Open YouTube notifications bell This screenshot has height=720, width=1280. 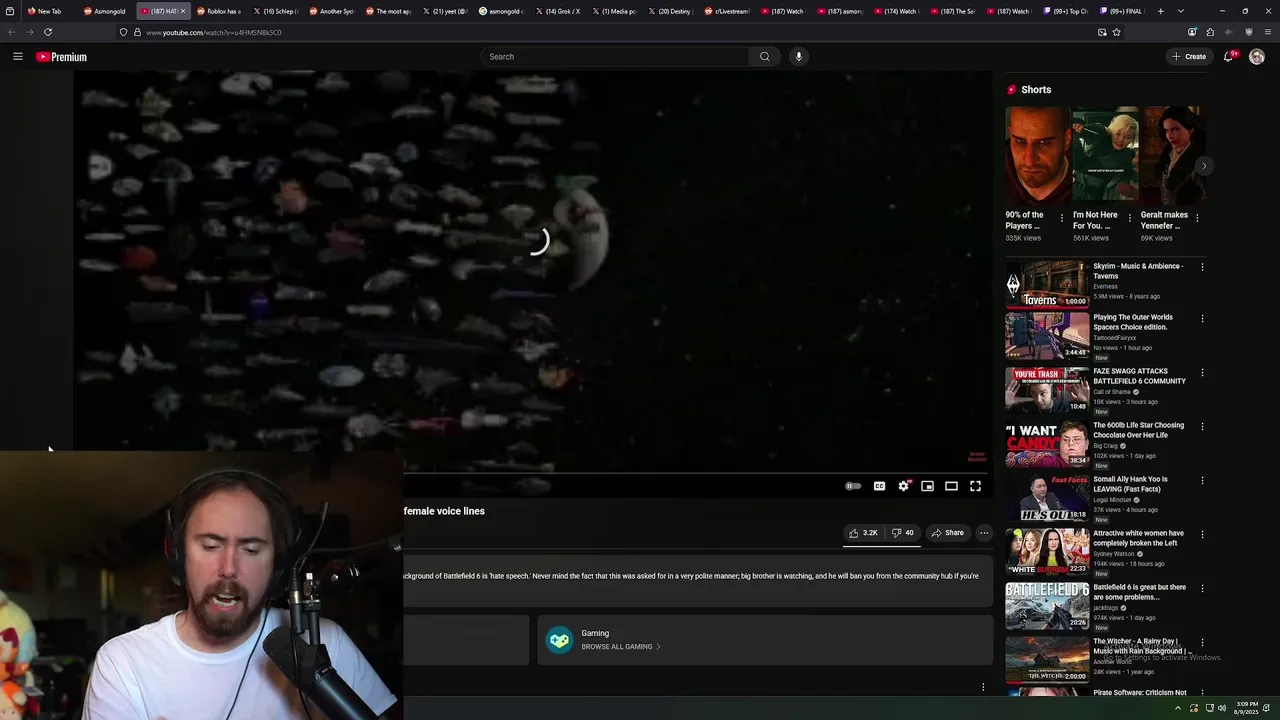coord(1229,57)
